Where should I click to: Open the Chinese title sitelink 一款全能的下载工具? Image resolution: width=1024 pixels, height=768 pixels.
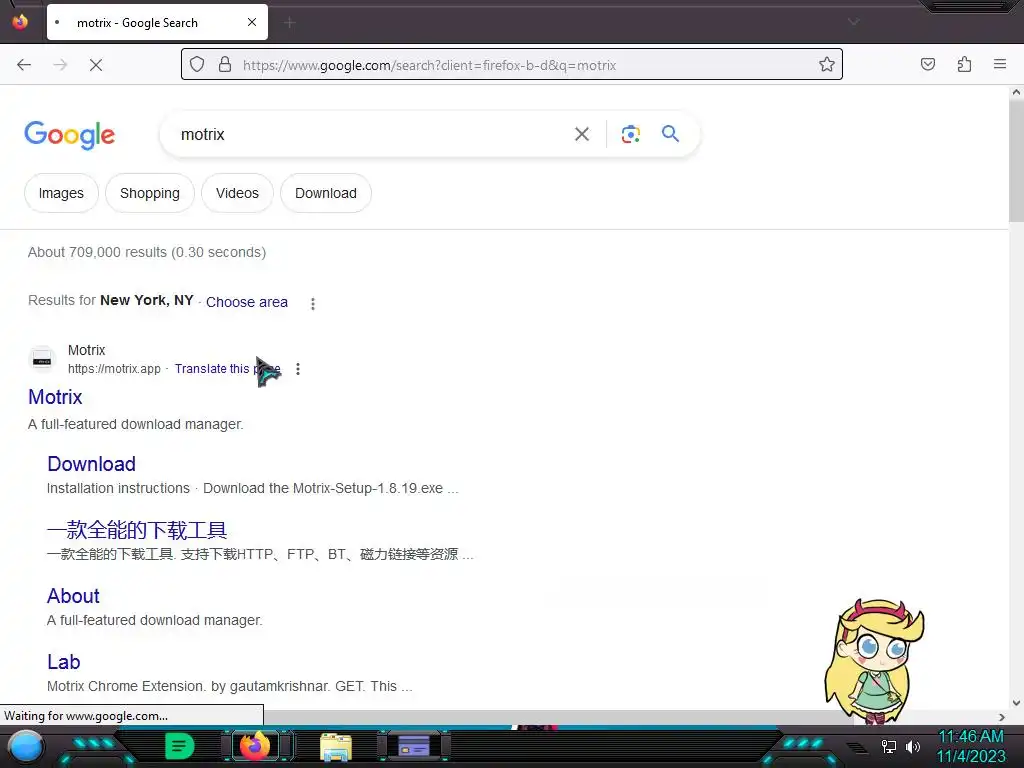pos(137,530)
